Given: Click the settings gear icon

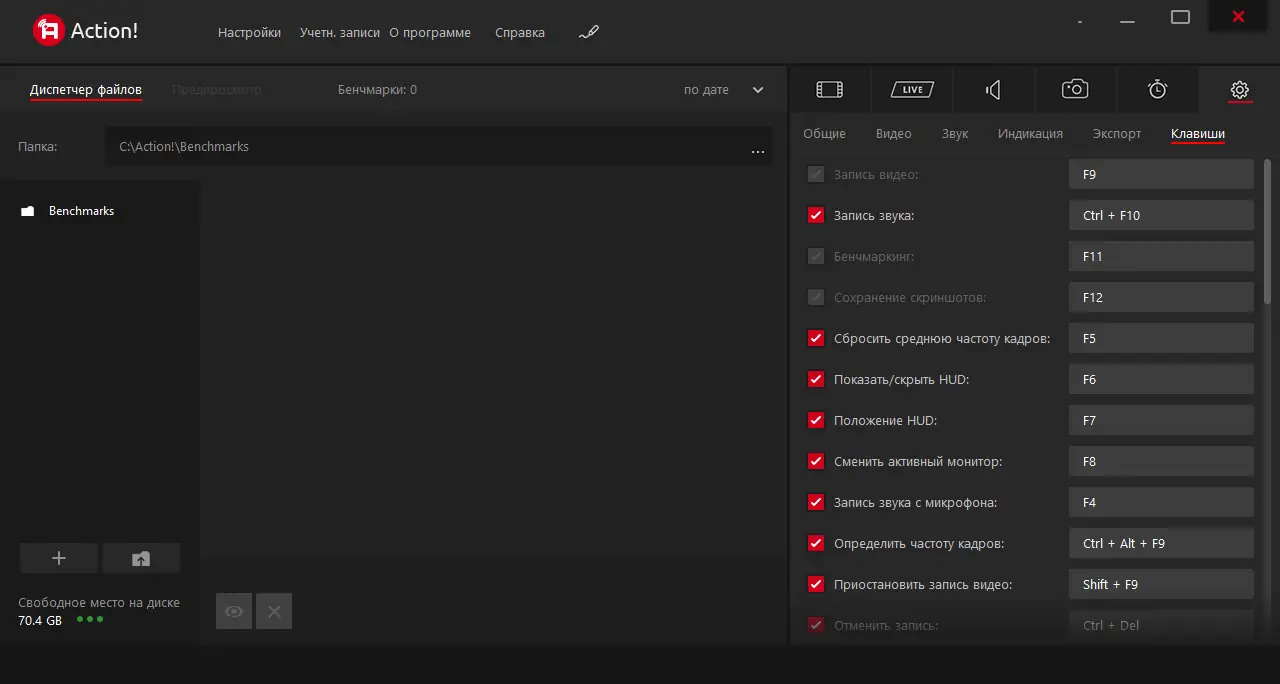Looking at the screenshot, I should [1239, 90].
